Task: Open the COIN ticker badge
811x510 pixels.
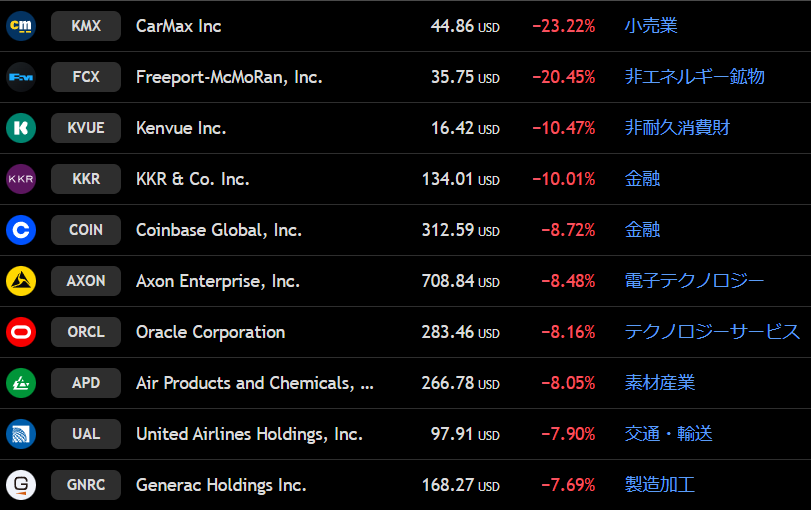Action: [x=86, y=230]
